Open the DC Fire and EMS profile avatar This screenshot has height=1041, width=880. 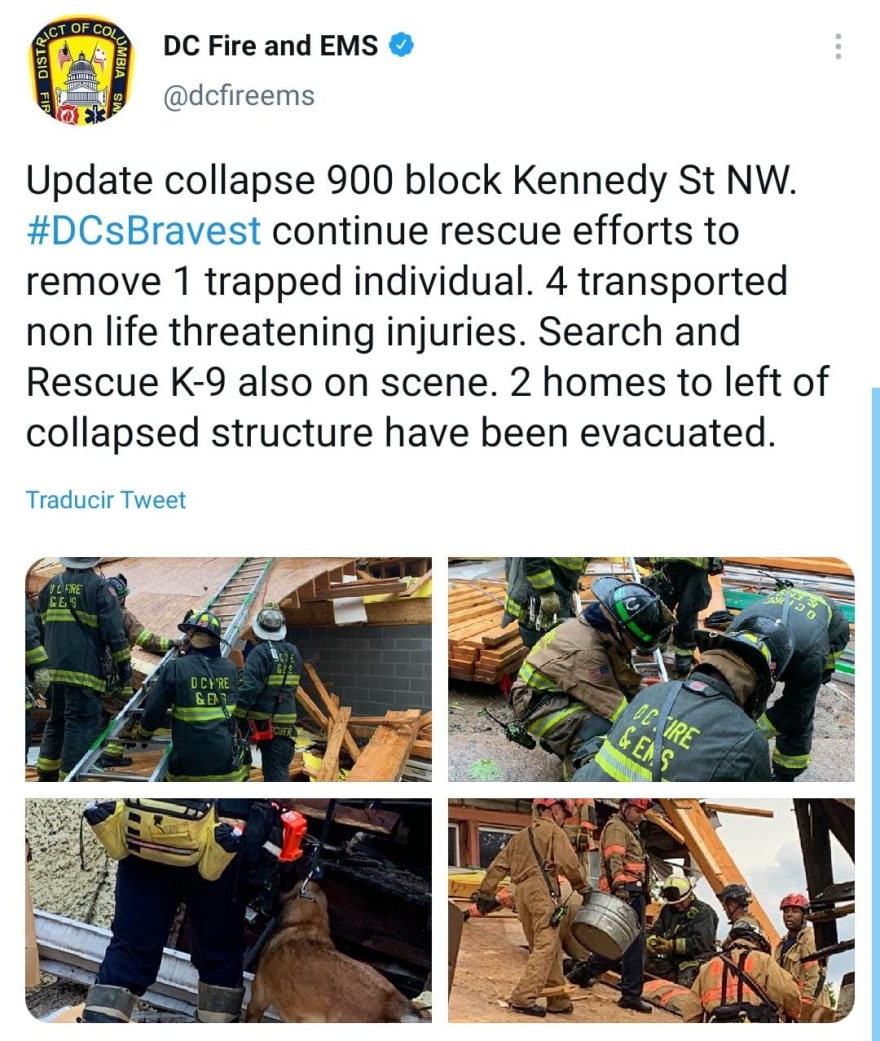coord(82,72)
